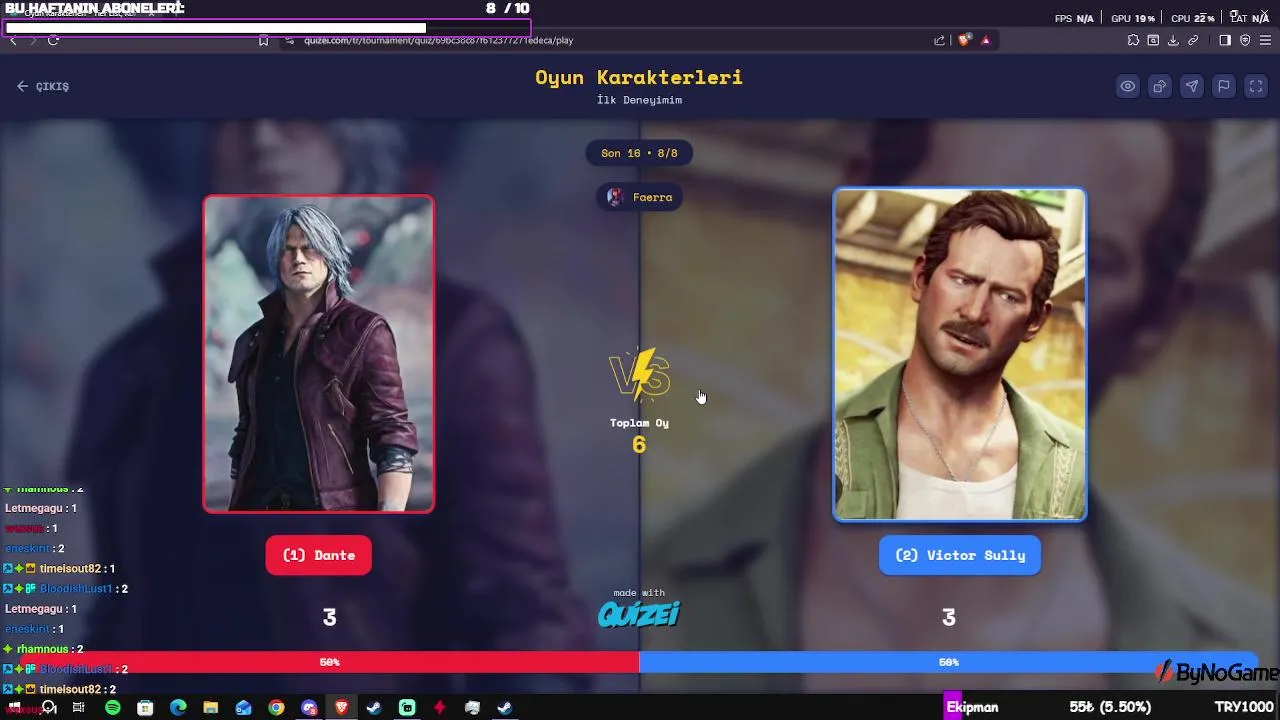Open Google Chrome from taskbar
Screen dimensions: 1280x720
(x=276, y=707)
